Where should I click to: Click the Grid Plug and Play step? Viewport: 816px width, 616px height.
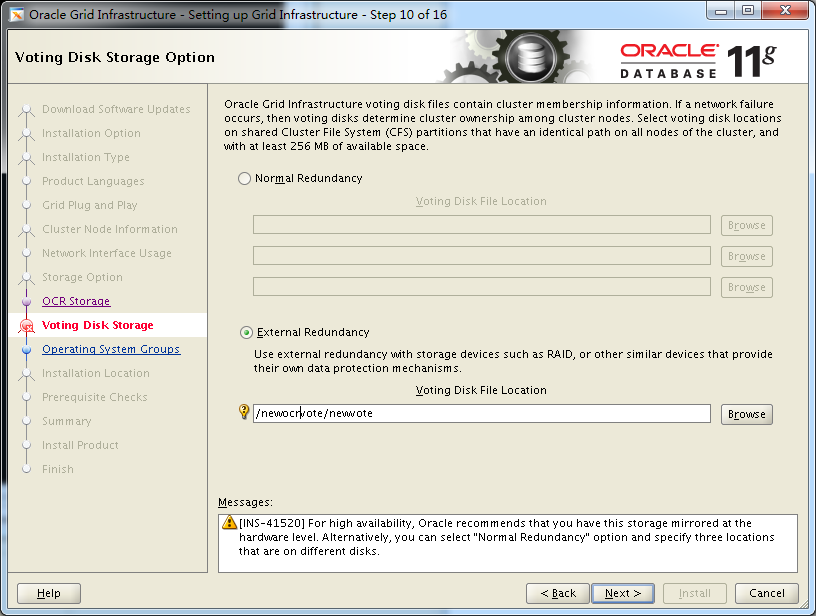click(90, 205)
